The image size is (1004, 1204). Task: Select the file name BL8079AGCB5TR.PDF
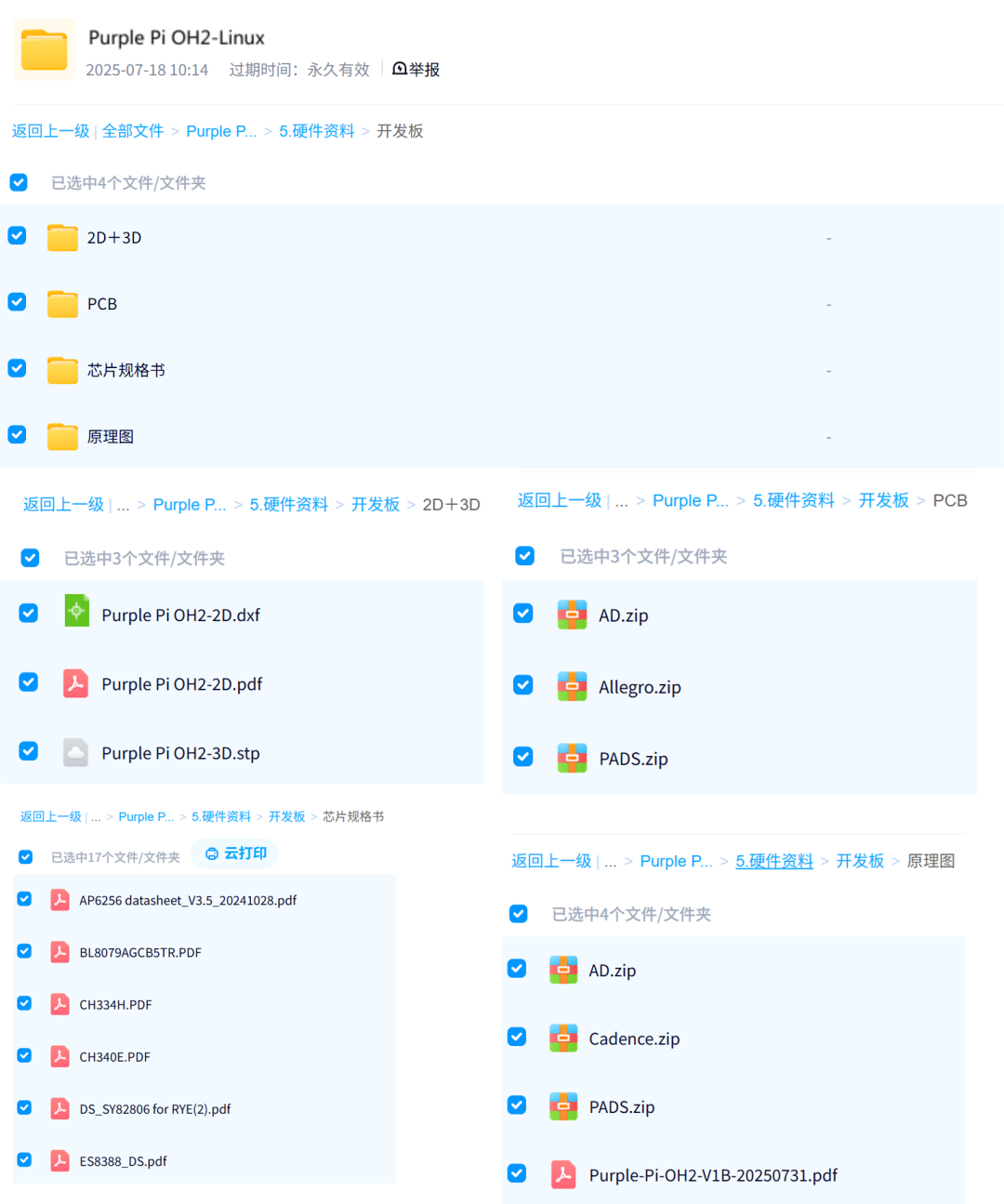pyautogui.click(x=140, y=952)
